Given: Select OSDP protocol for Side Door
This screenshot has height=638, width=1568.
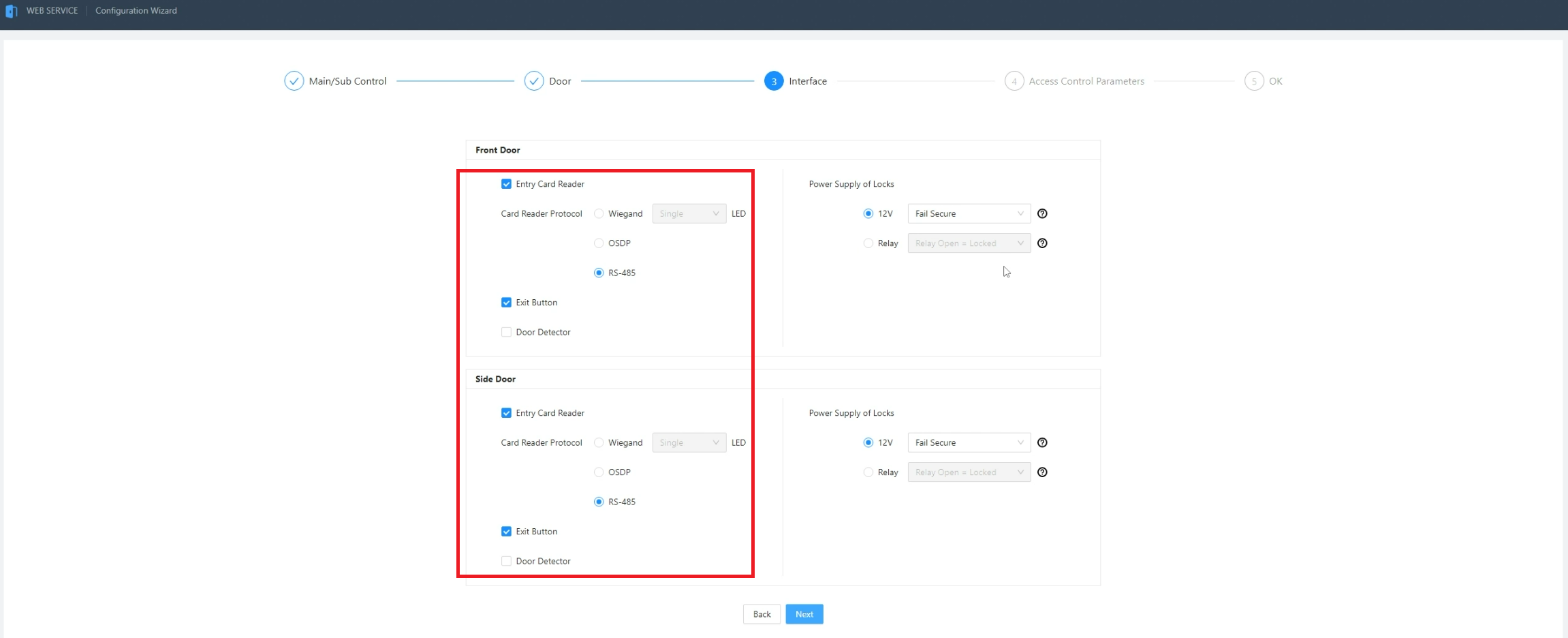Looking at the screenshot, I should click(x=599, y=472).
